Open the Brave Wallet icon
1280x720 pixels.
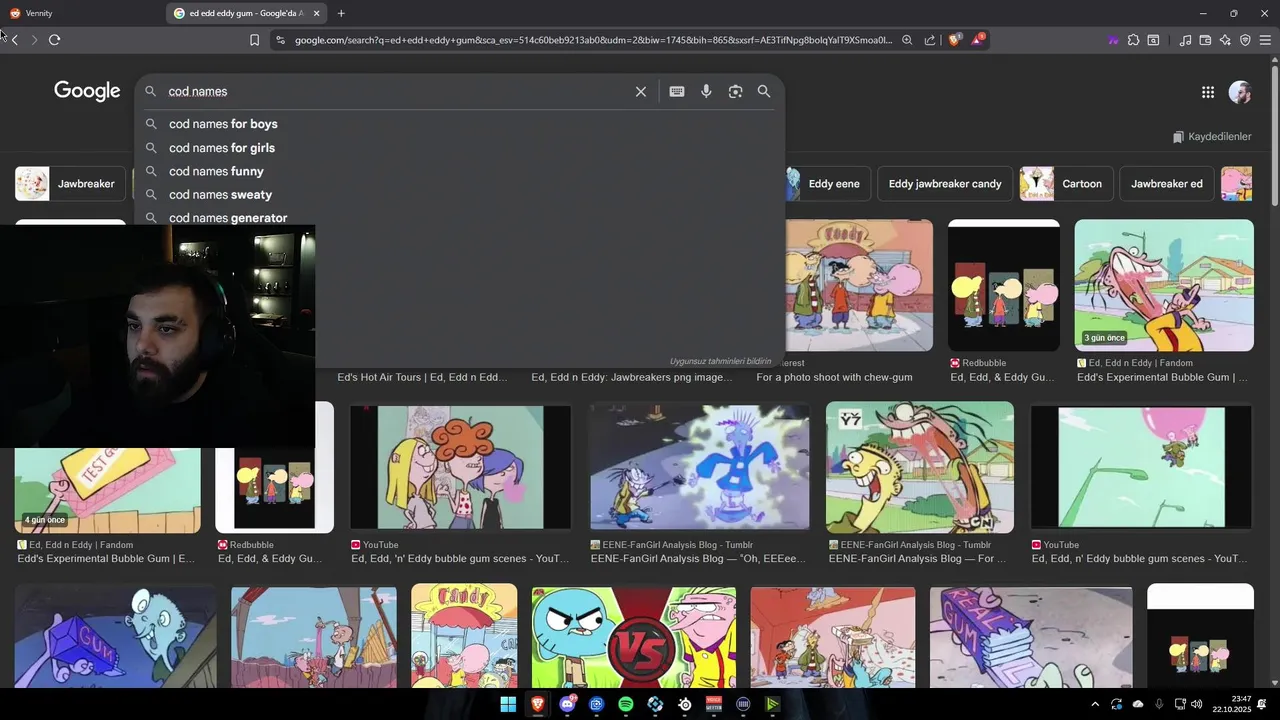1205,40
